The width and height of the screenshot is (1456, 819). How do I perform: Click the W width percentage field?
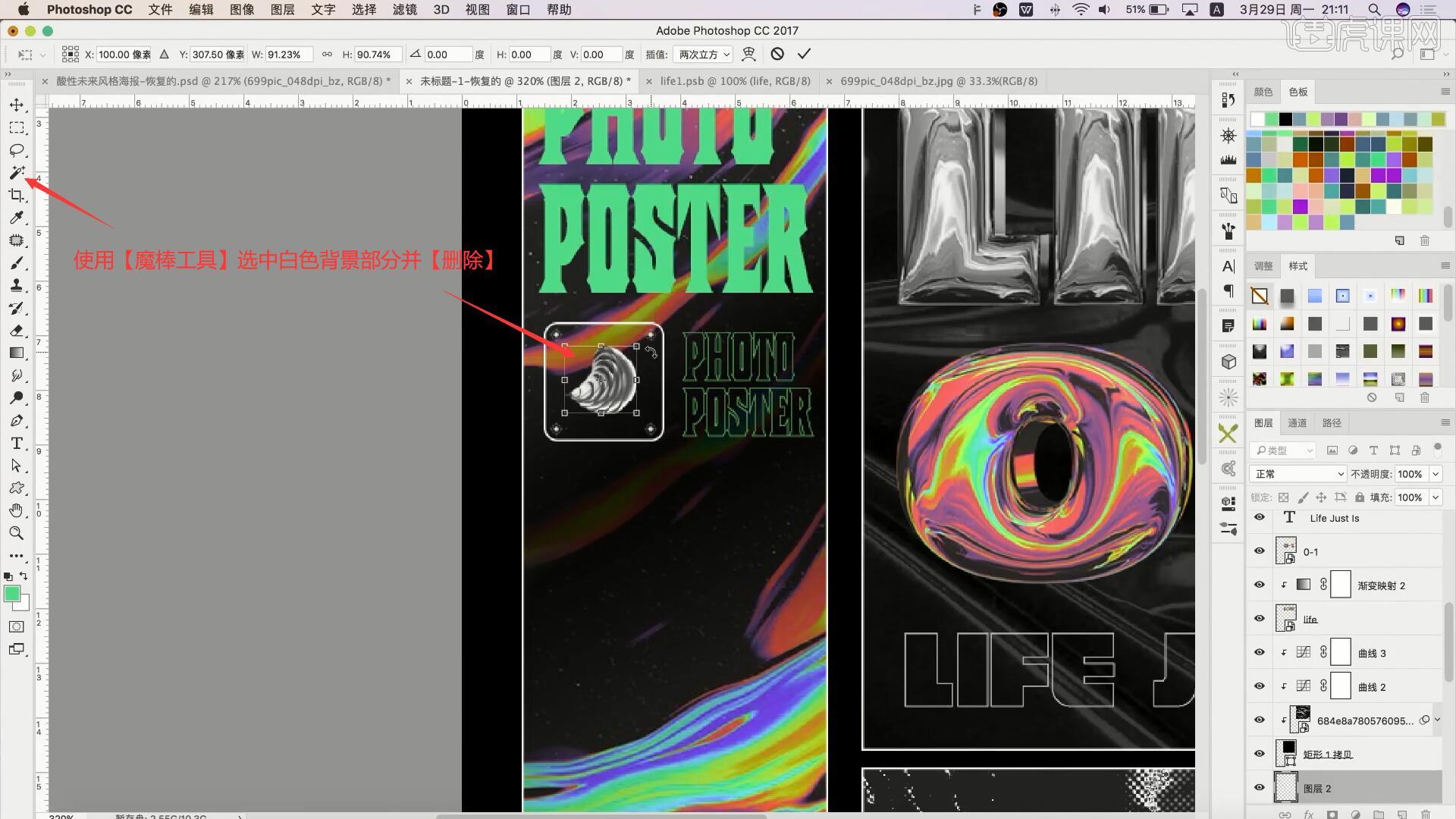289,55
